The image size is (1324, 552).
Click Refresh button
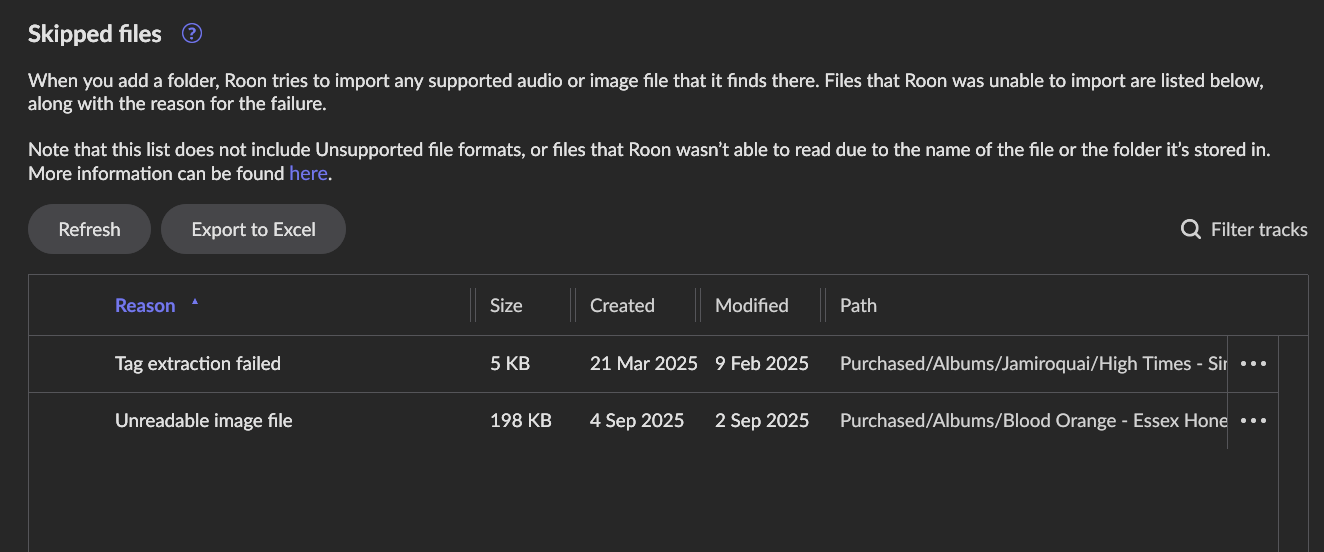(x=89, y=230)
